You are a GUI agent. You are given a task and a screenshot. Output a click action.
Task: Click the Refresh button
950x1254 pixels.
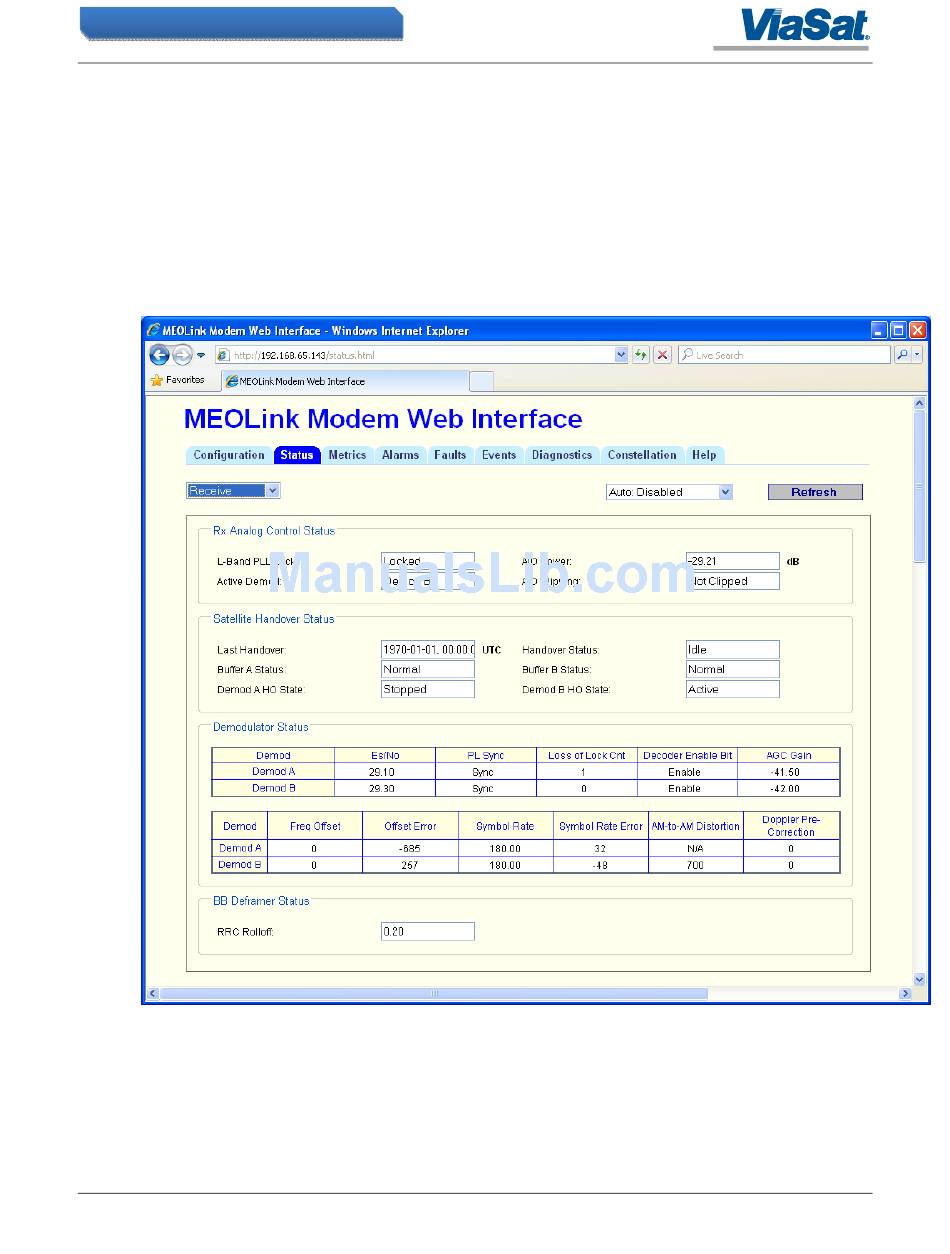(814, 492)
